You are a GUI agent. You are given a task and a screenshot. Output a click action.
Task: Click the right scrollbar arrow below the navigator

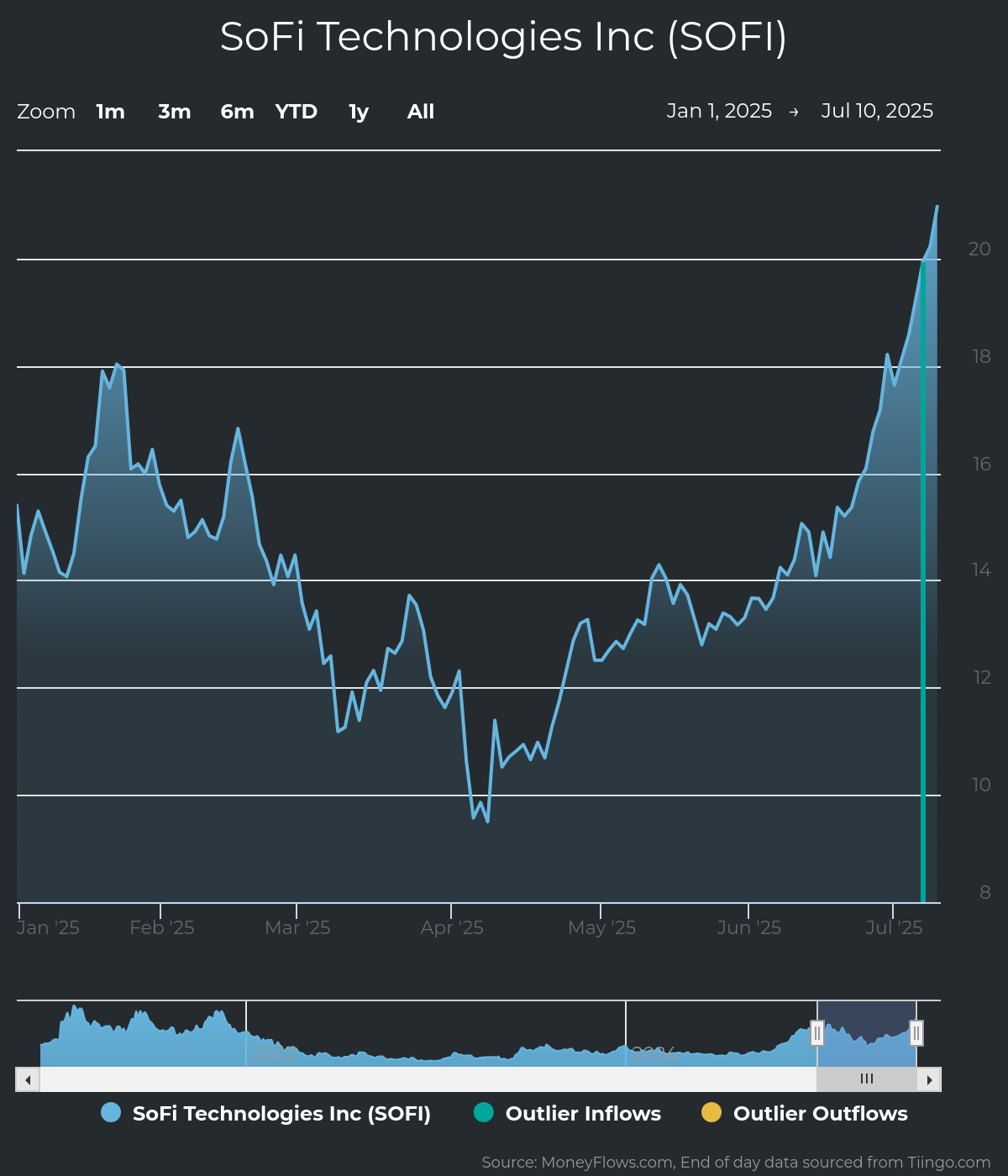pyautogui.click(x=931, y=1079)
